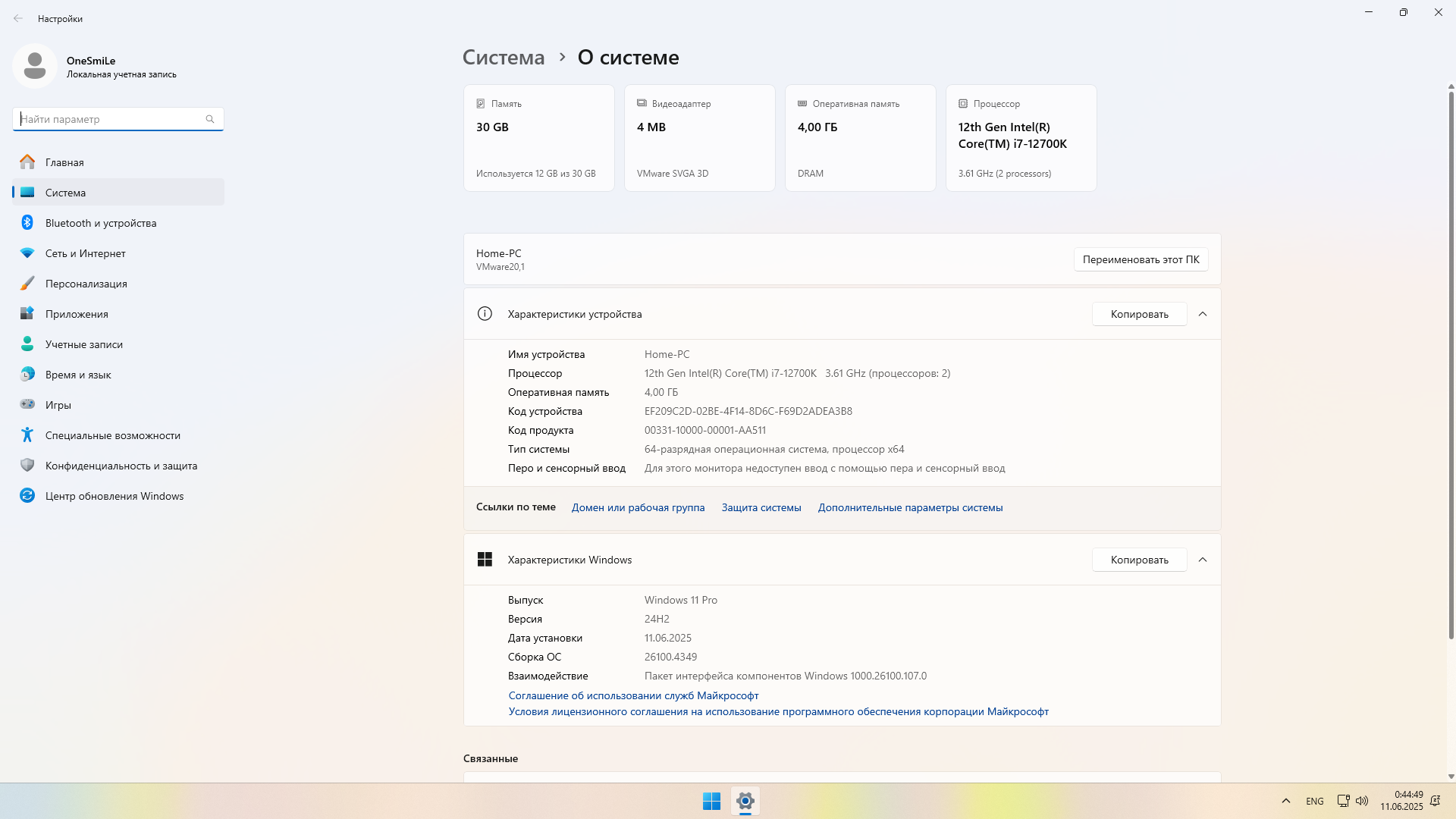
Task: Click the volume icon in system tray
Action: click(x=1363, y=800)
